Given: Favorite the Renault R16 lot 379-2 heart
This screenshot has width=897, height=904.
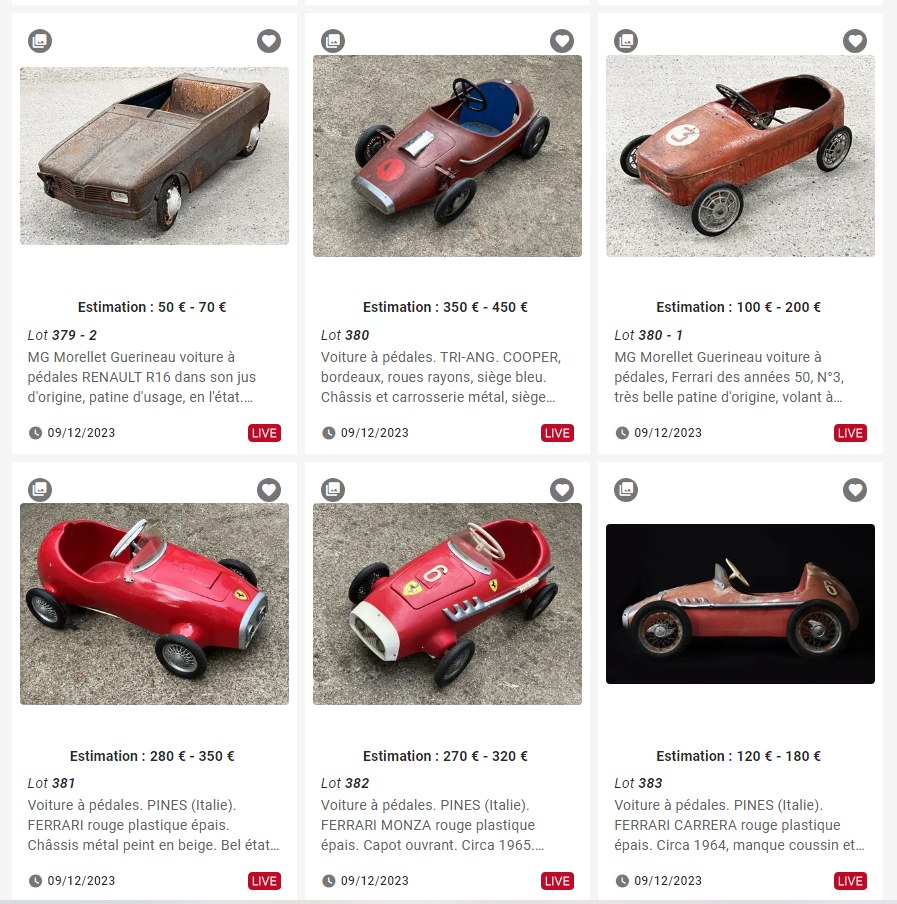Looking at the screenshot, I should pos(269,41).
